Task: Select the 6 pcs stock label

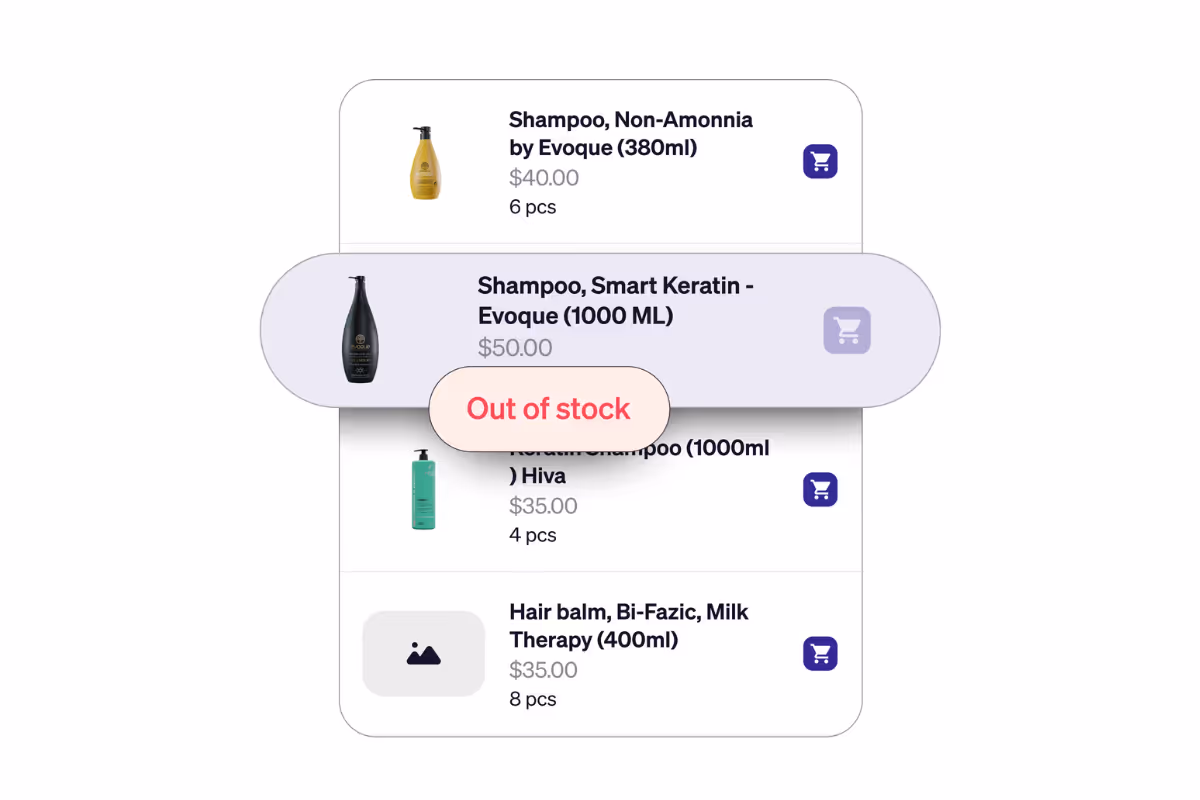Action: coord(533,206)
